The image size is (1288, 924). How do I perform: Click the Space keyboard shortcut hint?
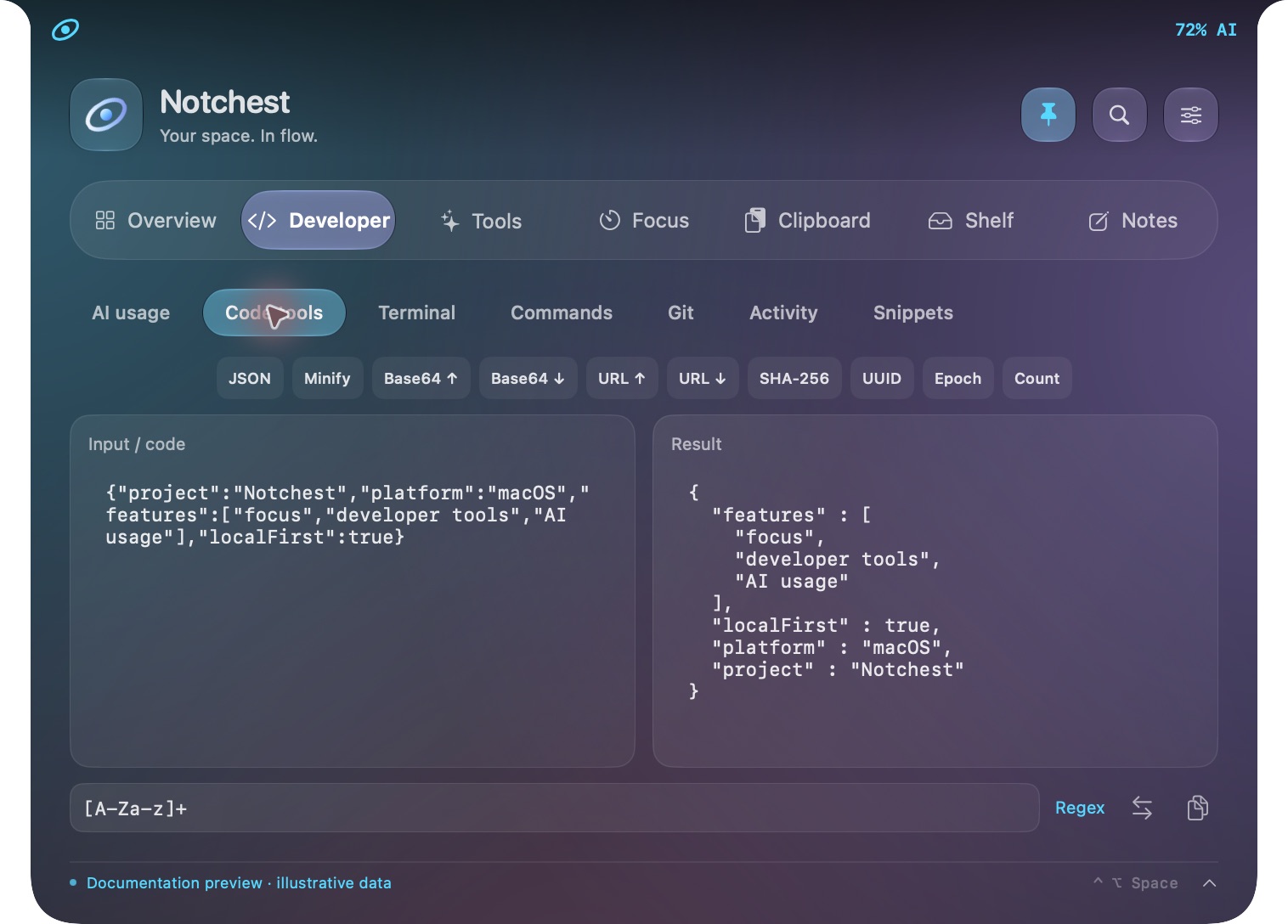[1136, 883]
